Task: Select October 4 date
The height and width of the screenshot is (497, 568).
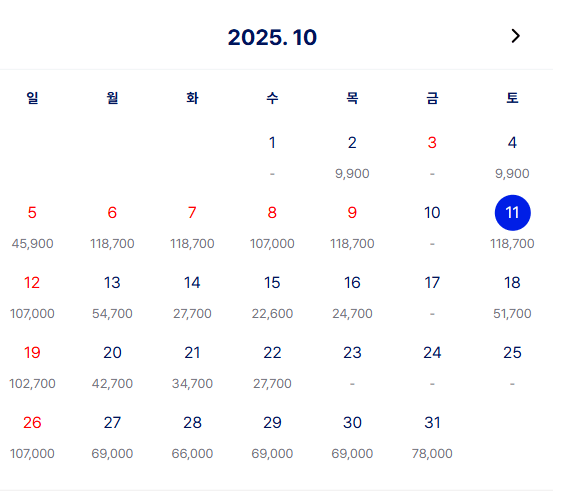Action: coord(512,157)
